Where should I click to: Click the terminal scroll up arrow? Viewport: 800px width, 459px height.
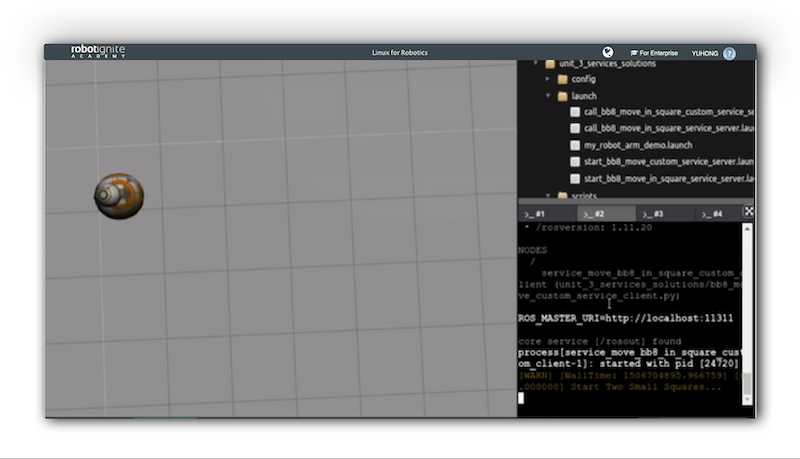(747, 229)
